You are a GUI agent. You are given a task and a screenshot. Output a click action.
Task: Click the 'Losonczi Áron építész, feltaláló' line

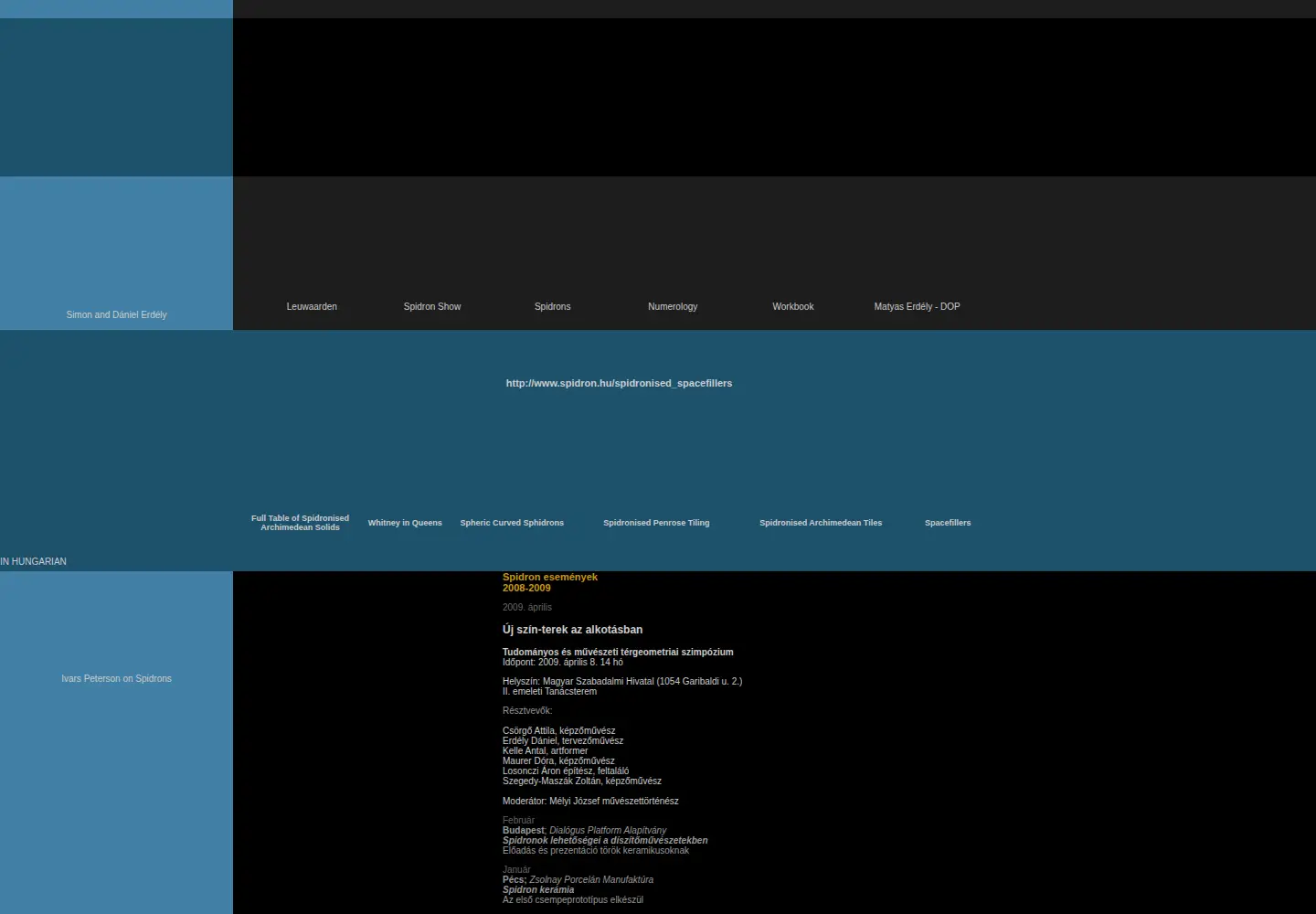point(566,771)
